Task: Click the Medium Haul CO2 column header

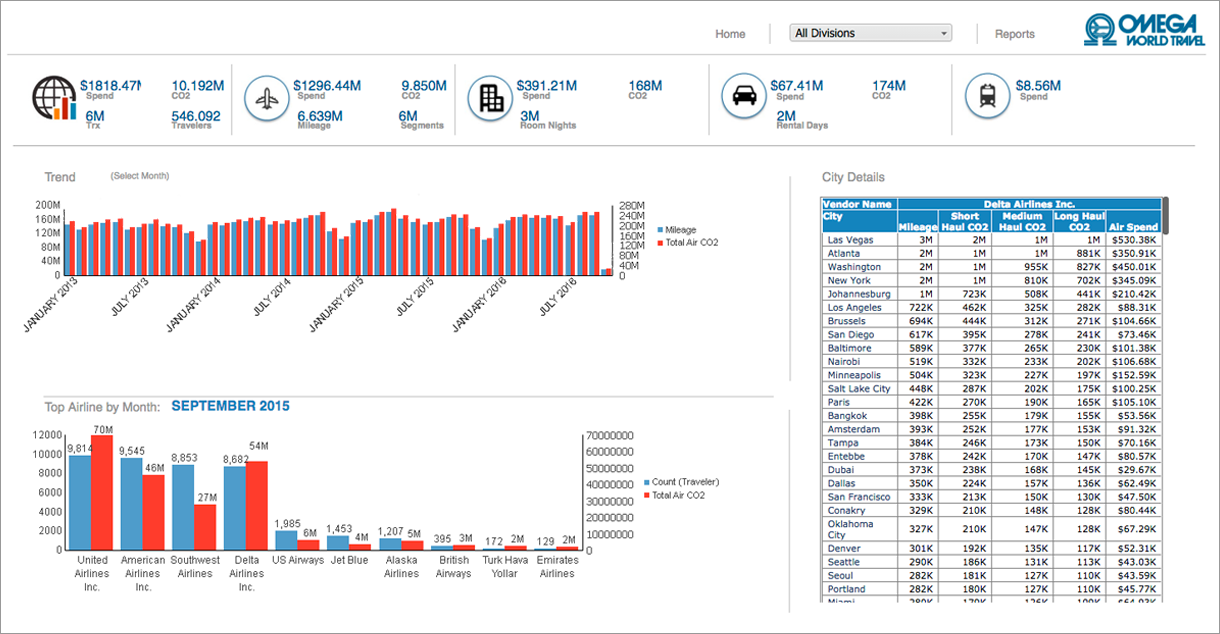Action: pyautogui.click(x=1022, y=222)
